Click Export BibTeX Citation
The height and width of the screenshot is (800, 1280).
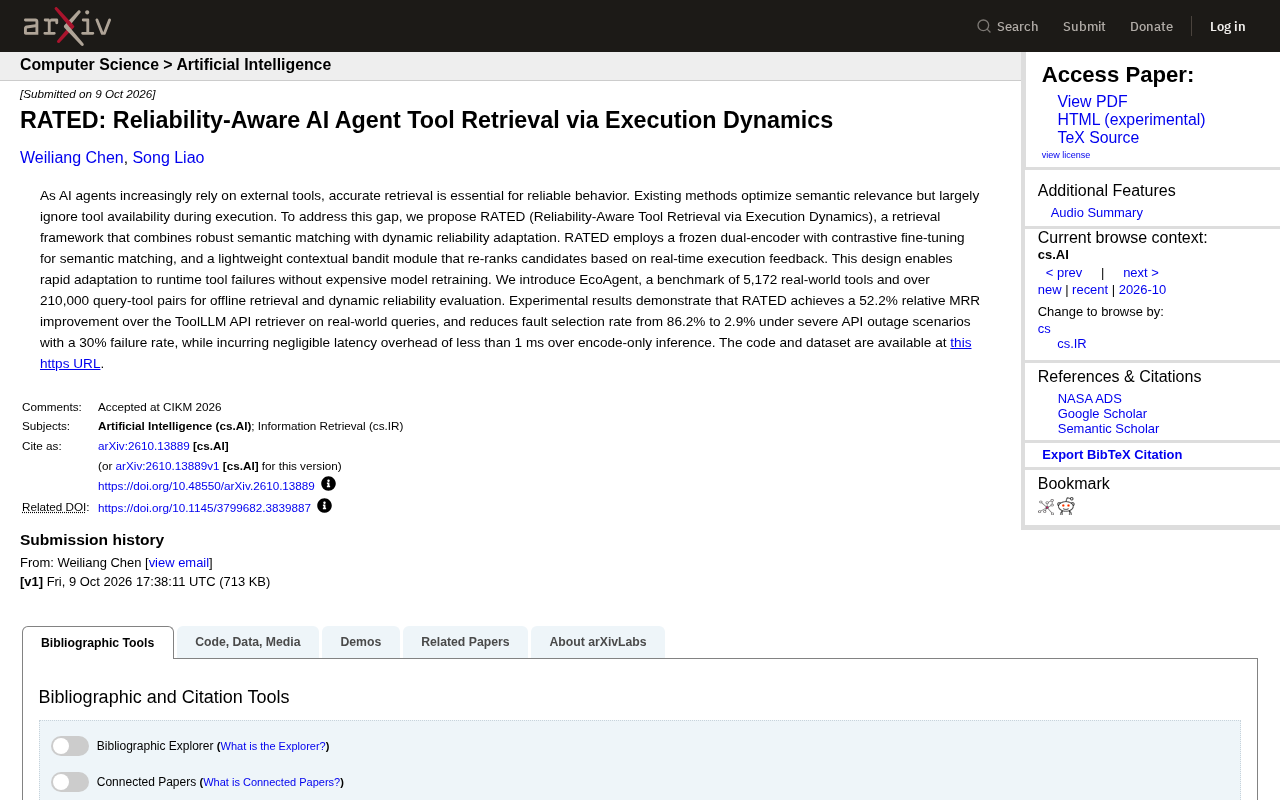click(x=1112, y=455)
